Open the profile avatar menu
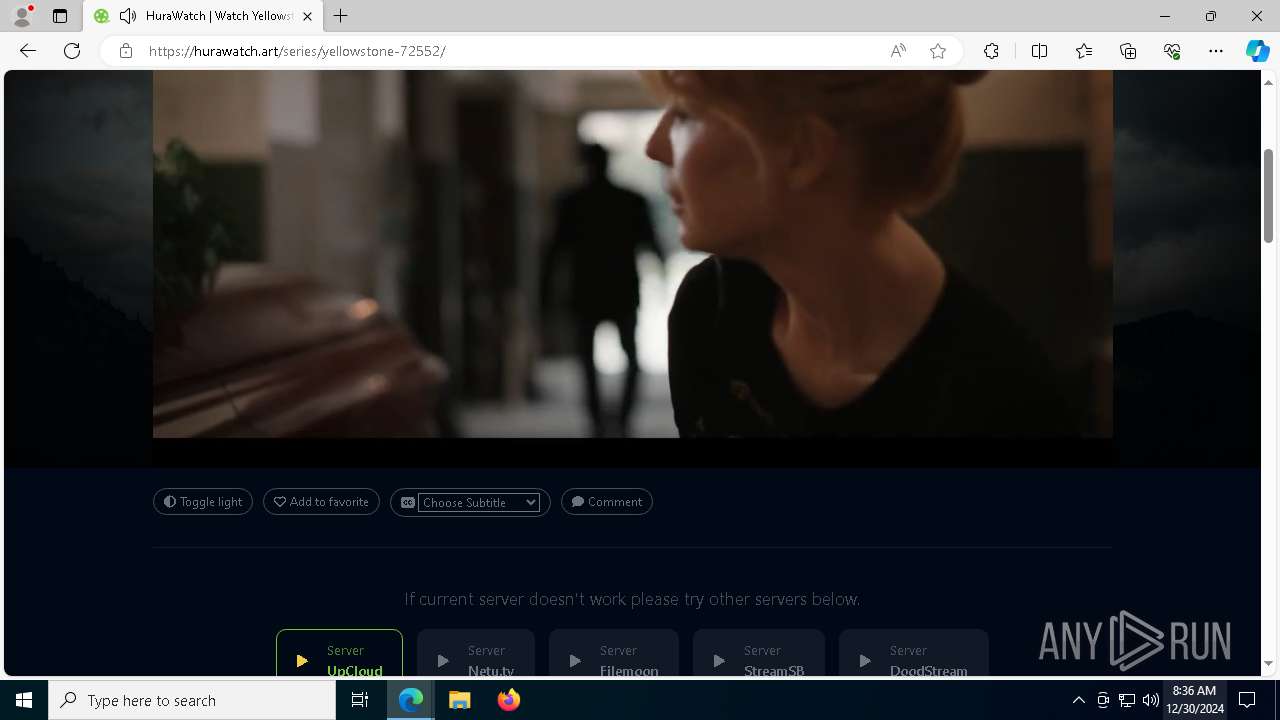1280x720 pixels. [x=22, y=16]
